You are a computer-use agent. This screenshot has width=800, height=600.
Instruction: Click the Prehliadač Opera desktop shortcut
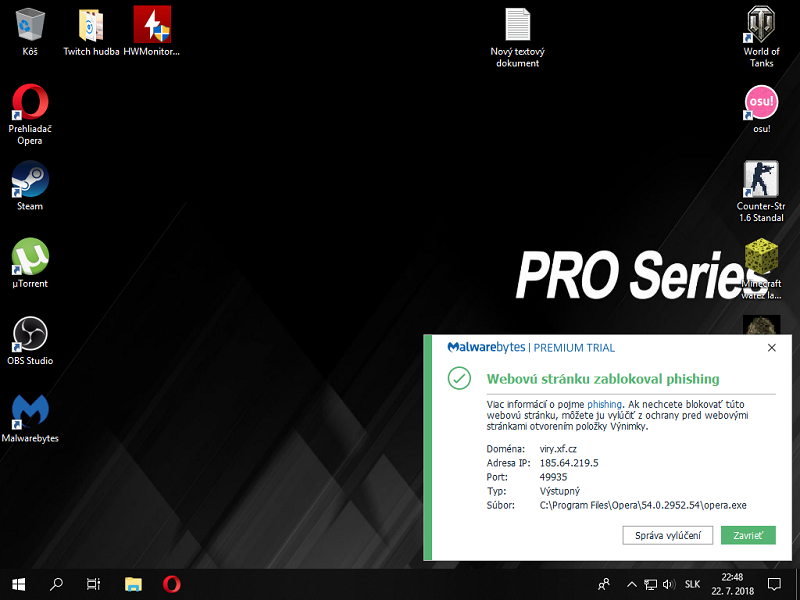tap(30, 114)
